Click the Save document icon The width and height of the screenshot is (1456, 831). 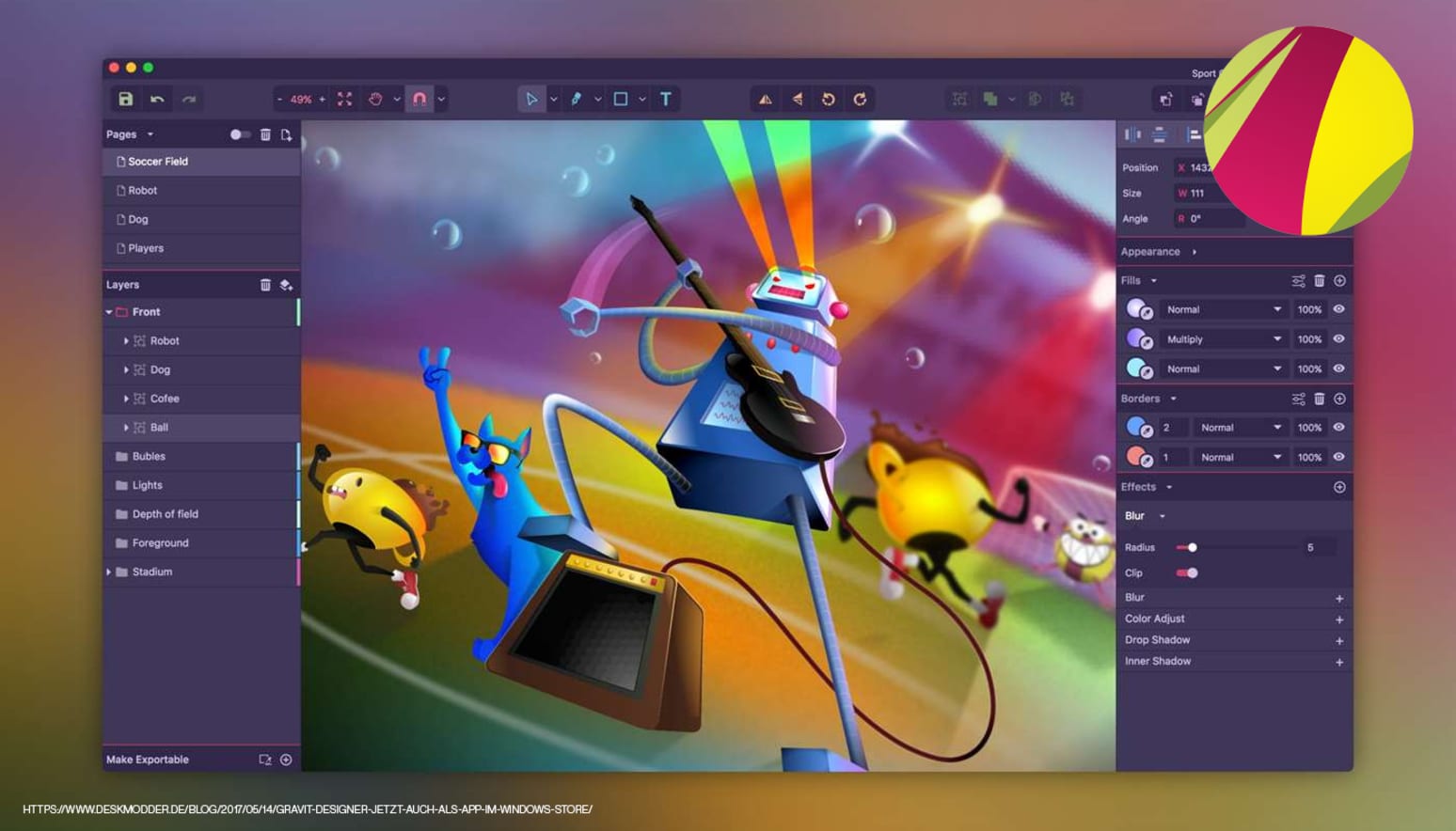coord(125,98)
